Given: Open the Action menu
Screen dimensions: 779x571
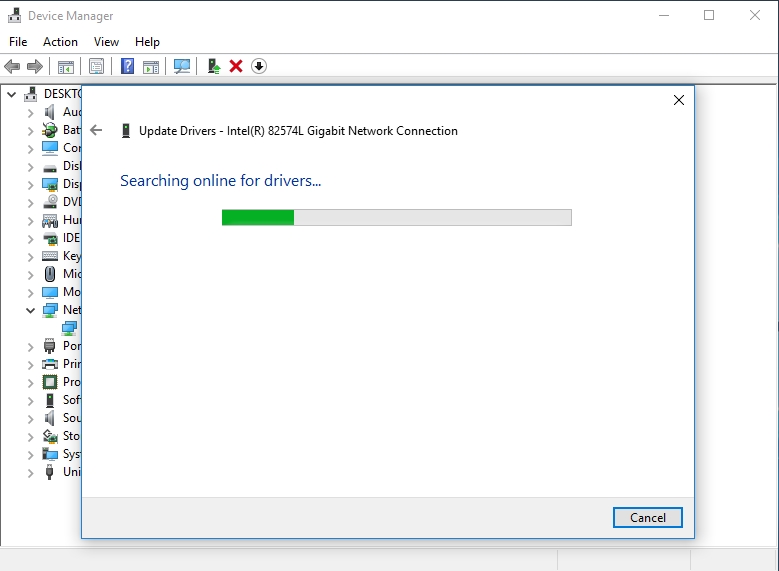Looking at the screenshot, I should click(60, 42).
